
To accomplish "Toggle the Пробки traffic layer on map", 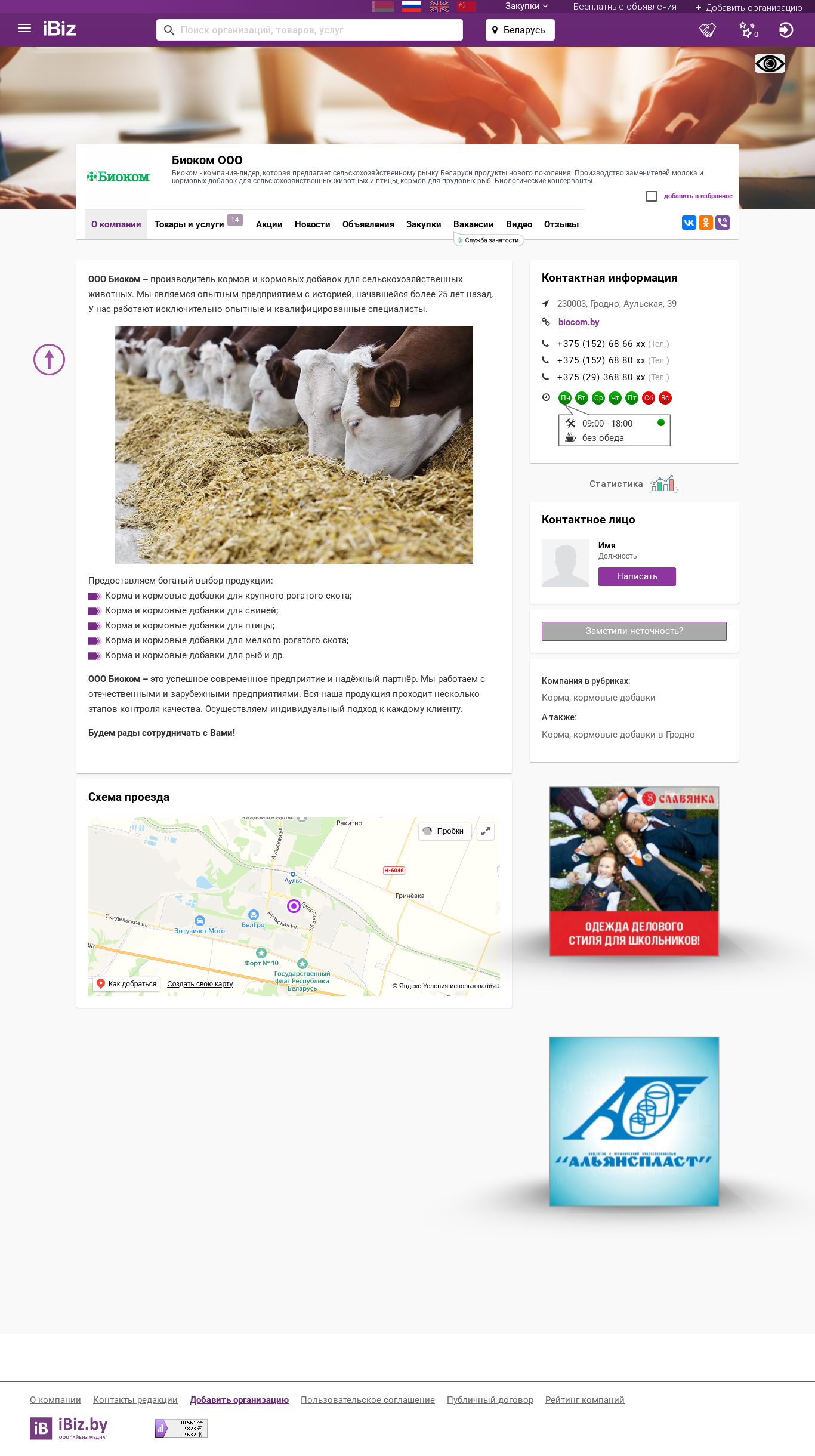I will [x=444, y=831].
